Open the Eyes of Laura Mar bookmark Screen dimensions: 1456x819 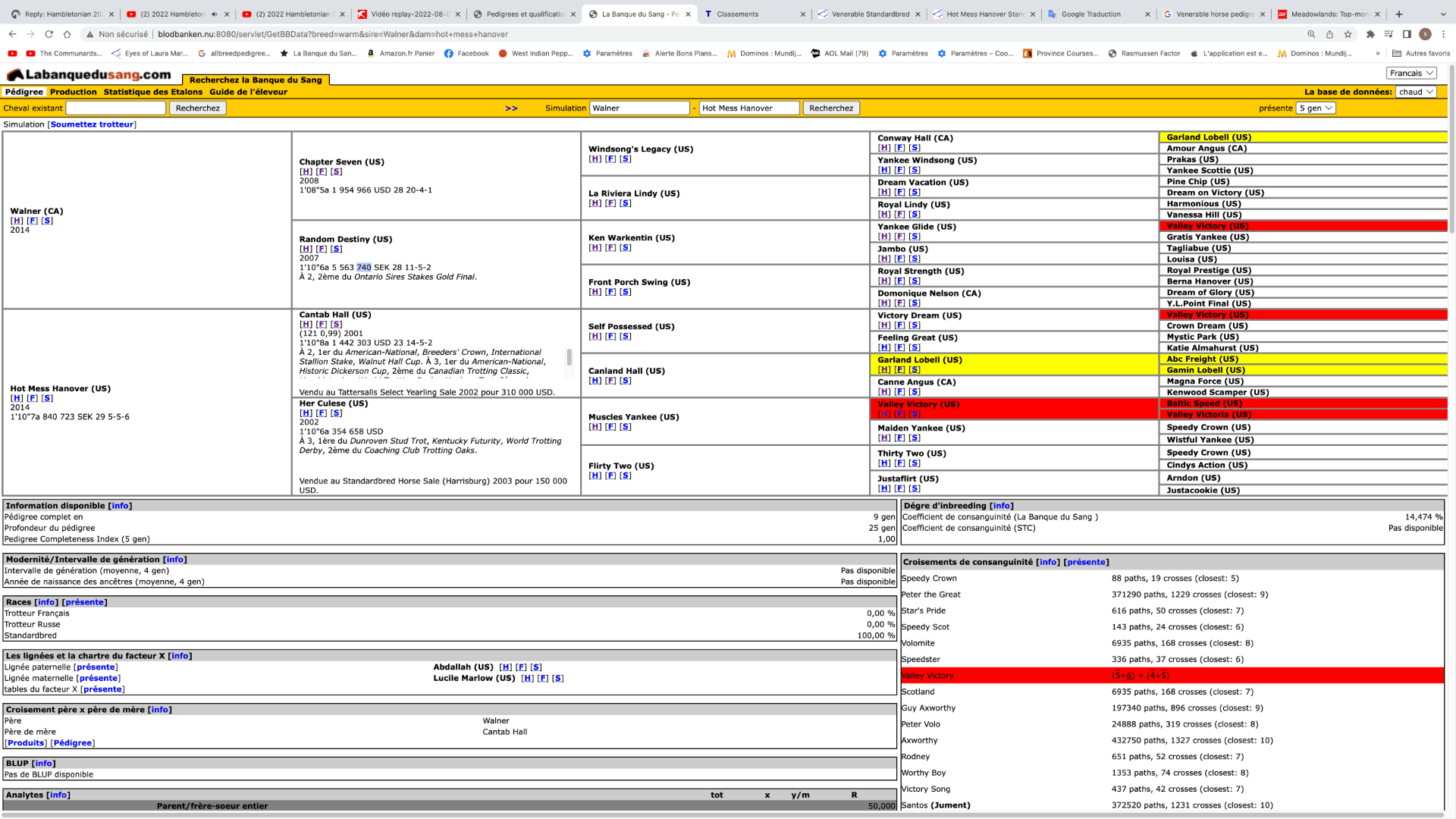coord(149,53)
